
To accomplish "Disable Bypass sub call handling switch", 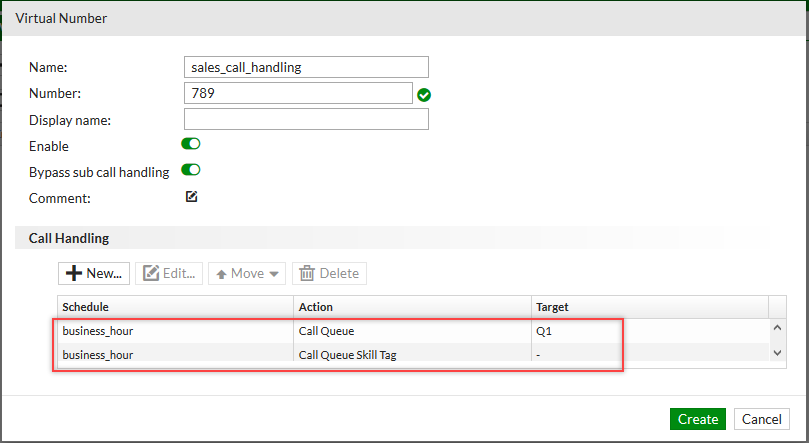I will coord(191,171).
